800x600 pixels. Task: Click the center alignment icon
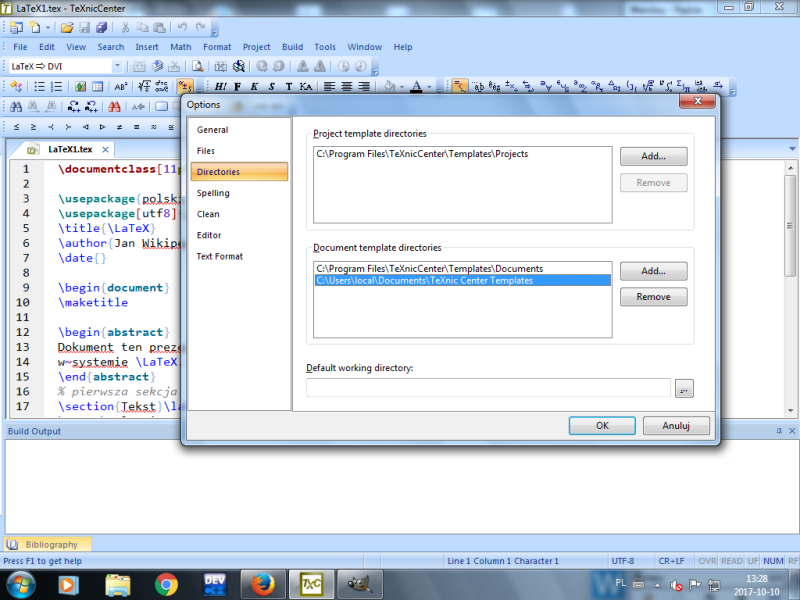(x=346, y=86)
